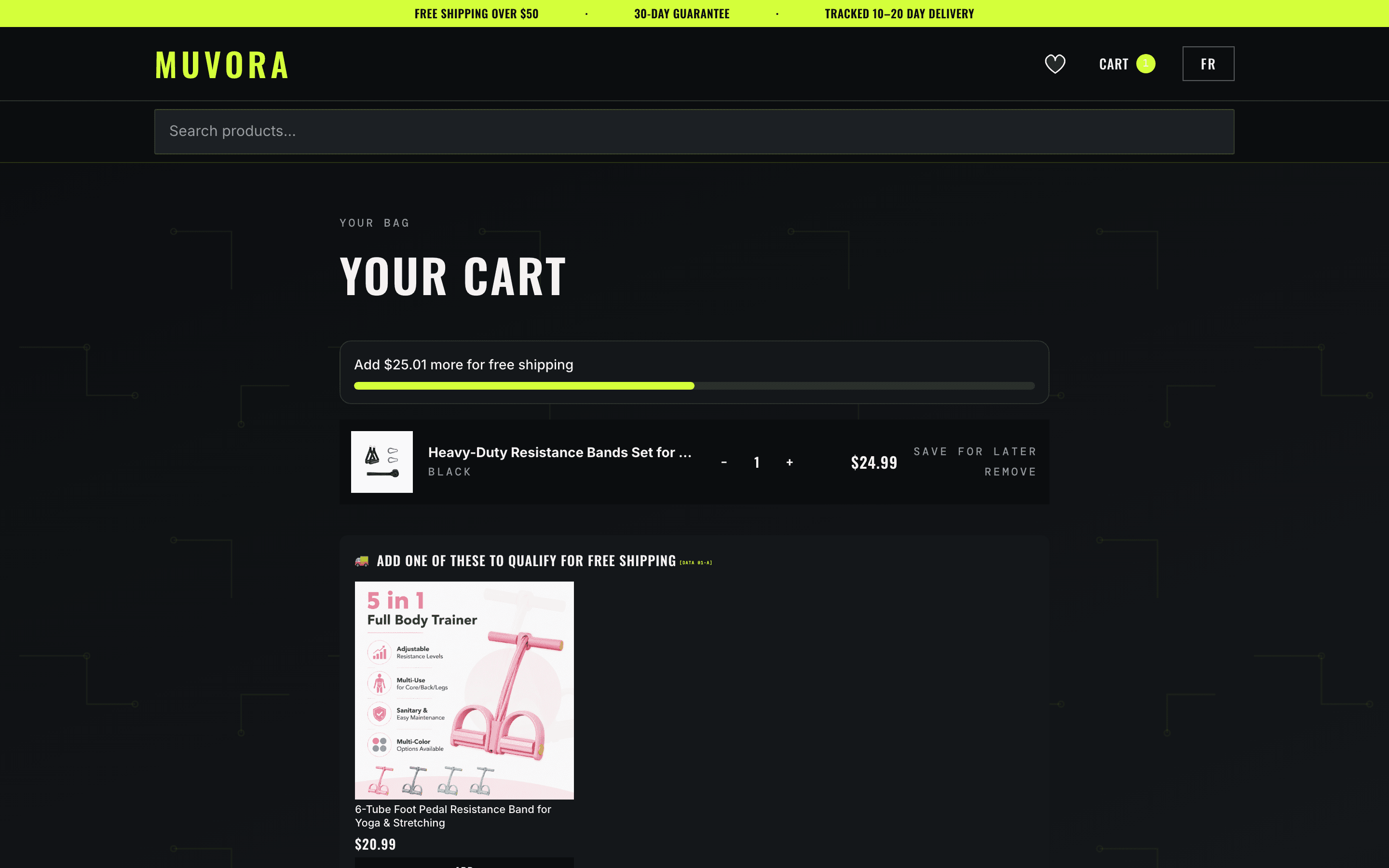Screen dimensions: 1389x868
Task: Go to the MUVORA home logo
Action: (x=221, y=64)
